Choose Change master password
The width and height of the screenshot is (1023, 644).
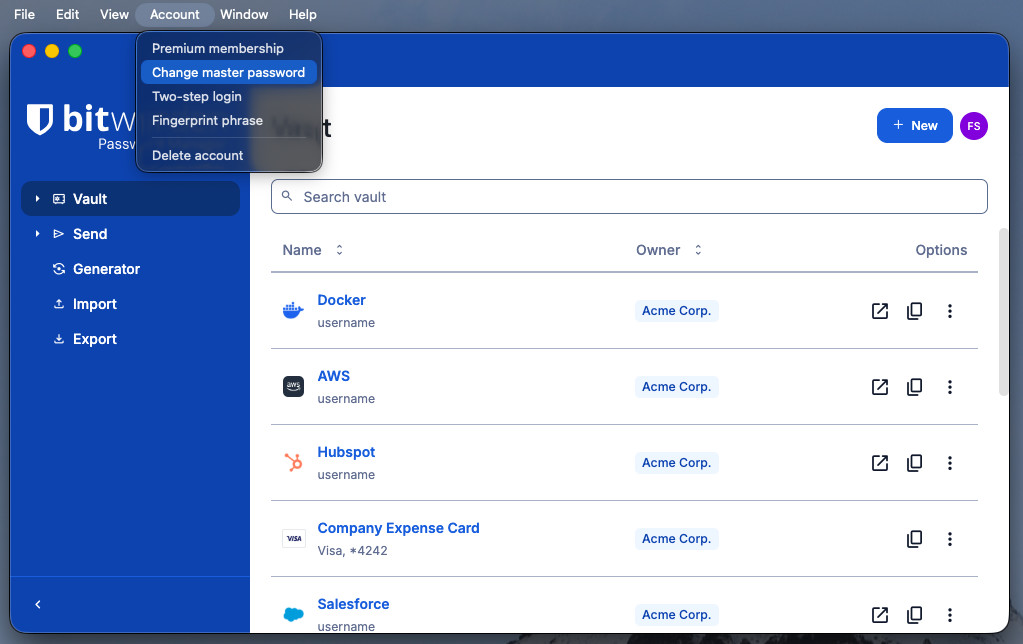[229, 72]
